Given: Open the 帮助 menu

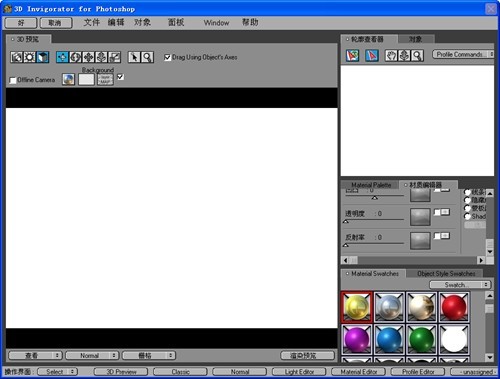Looking at the screenshot, I should click(x=250, y=22).
